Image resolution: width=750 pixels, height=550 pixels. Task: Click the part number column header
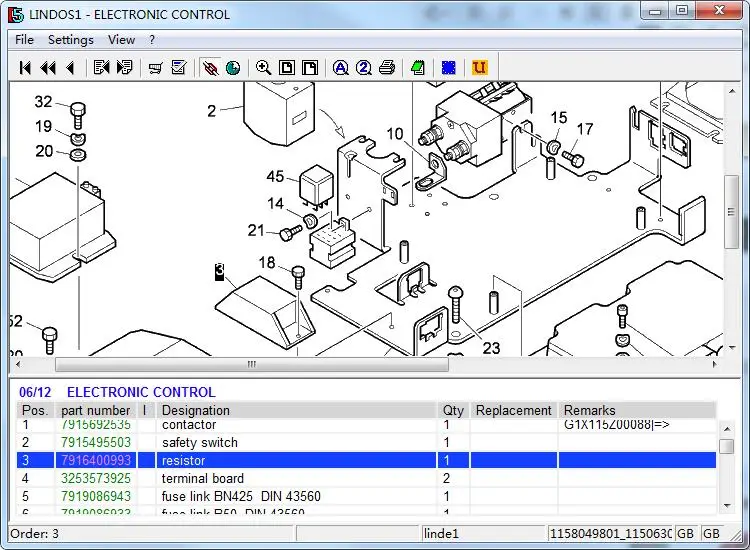(x=96, y=410)
